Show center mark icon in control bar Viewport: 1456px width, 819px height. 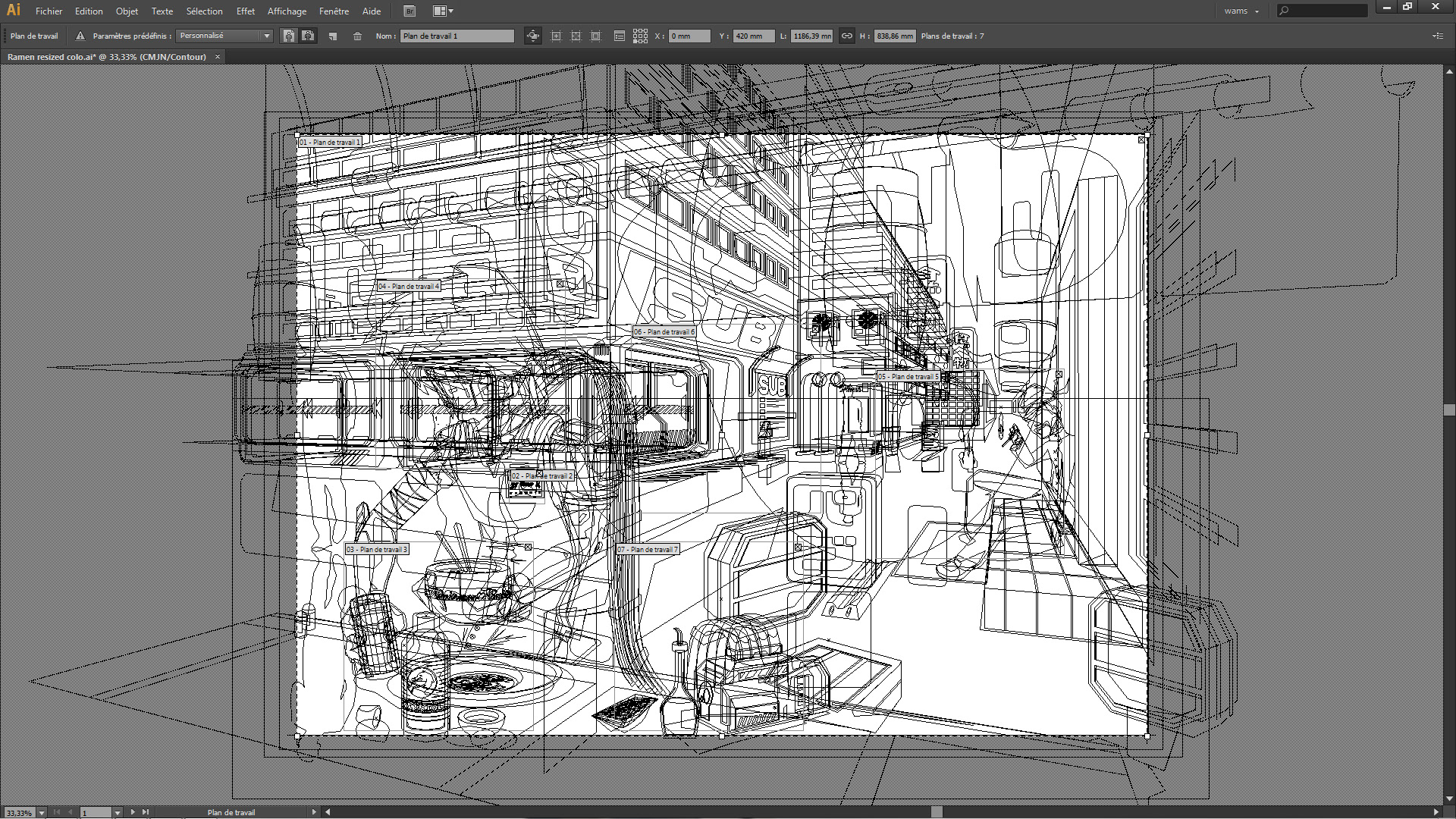(556, 36)
